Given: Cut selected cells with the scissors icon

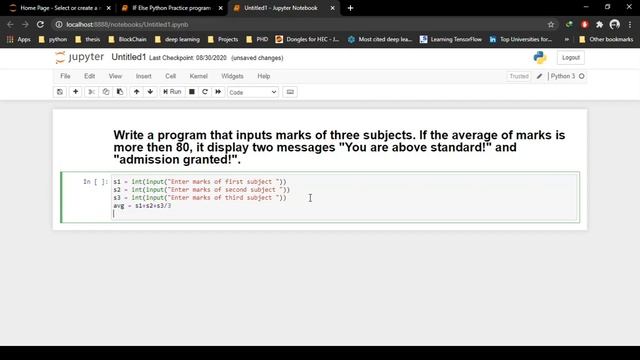Looking at the screenshot, I should pos(91,92).
